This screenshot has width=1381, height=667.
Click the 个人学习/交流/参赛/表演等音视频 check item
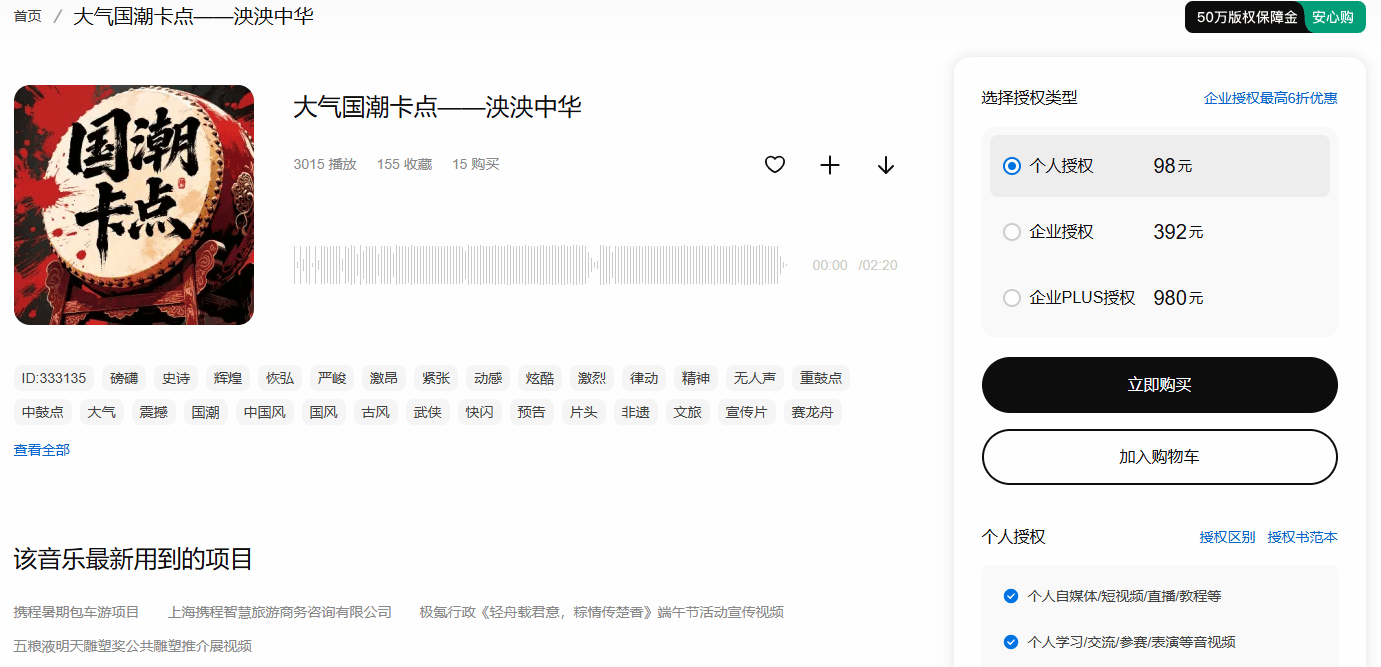click(1120, 642)
